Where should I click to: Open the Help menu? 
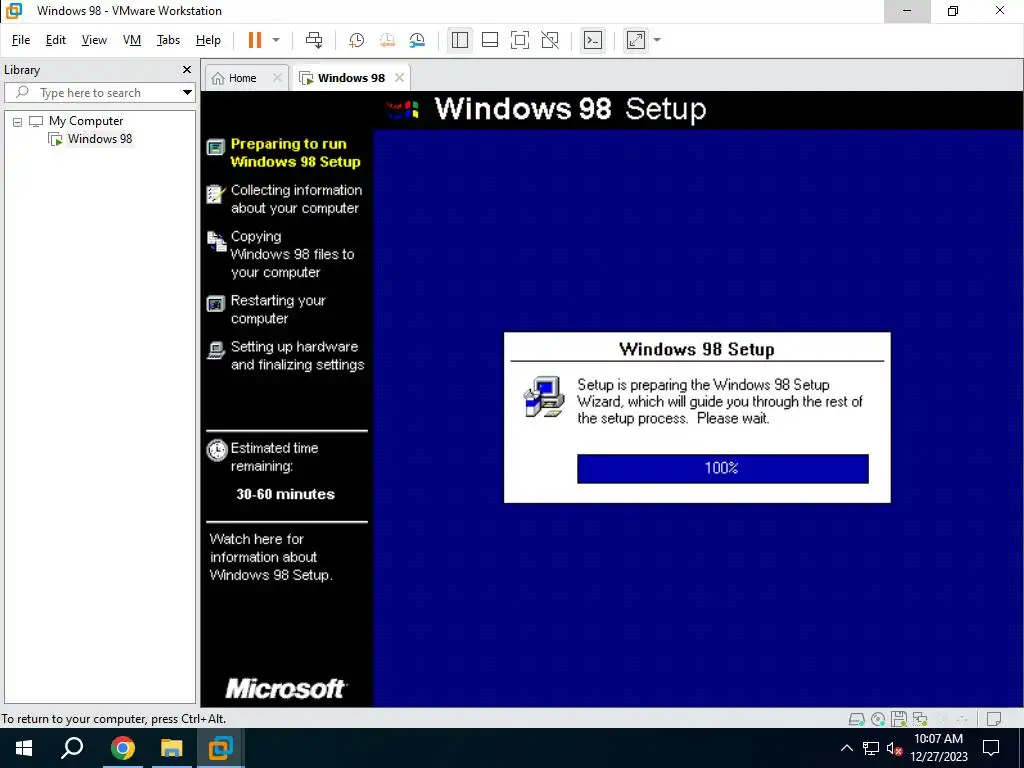point(208,40)
